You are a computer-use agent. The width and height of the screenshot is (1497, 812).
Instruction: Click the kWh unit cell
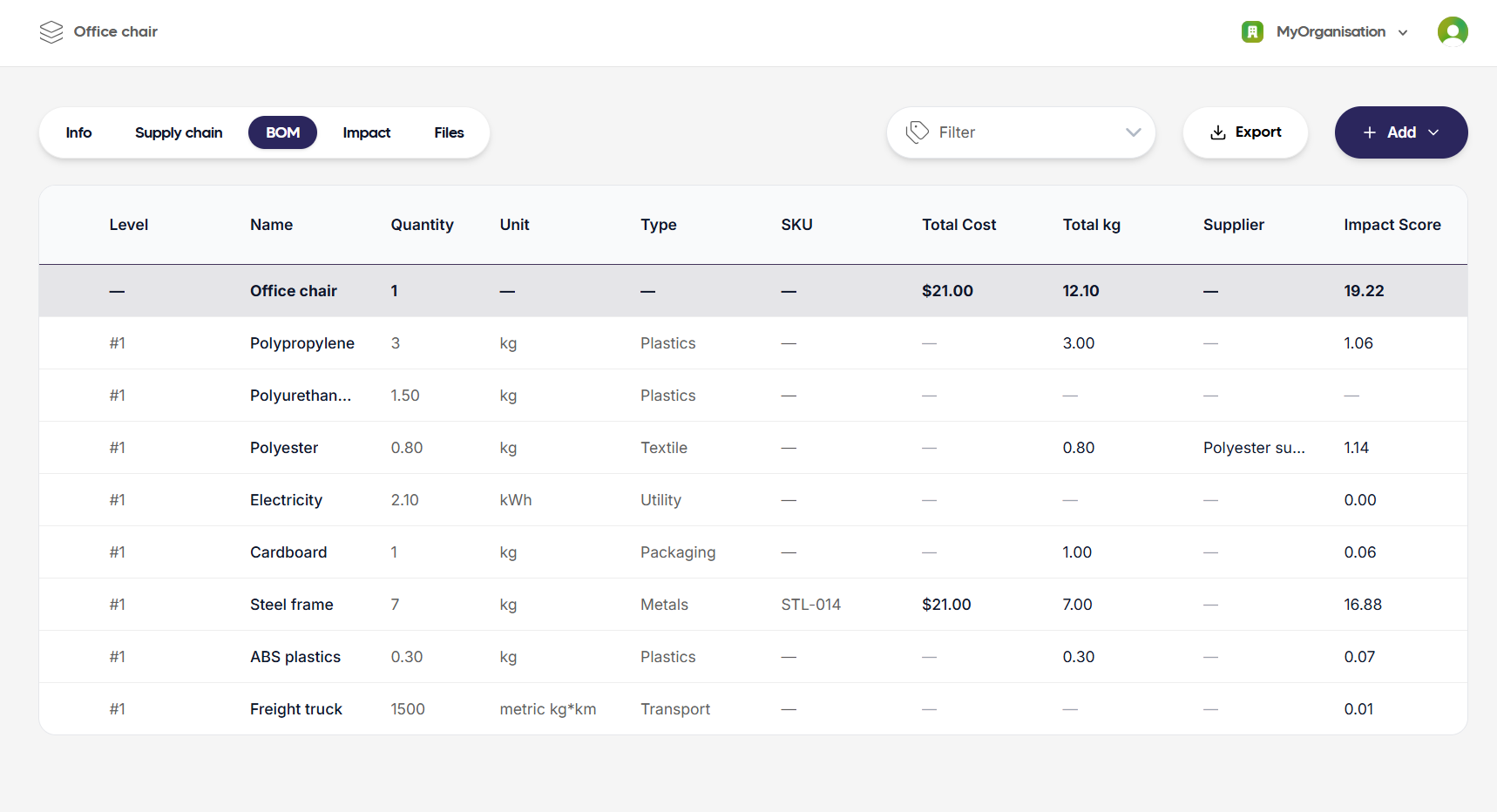pos(516,500)
